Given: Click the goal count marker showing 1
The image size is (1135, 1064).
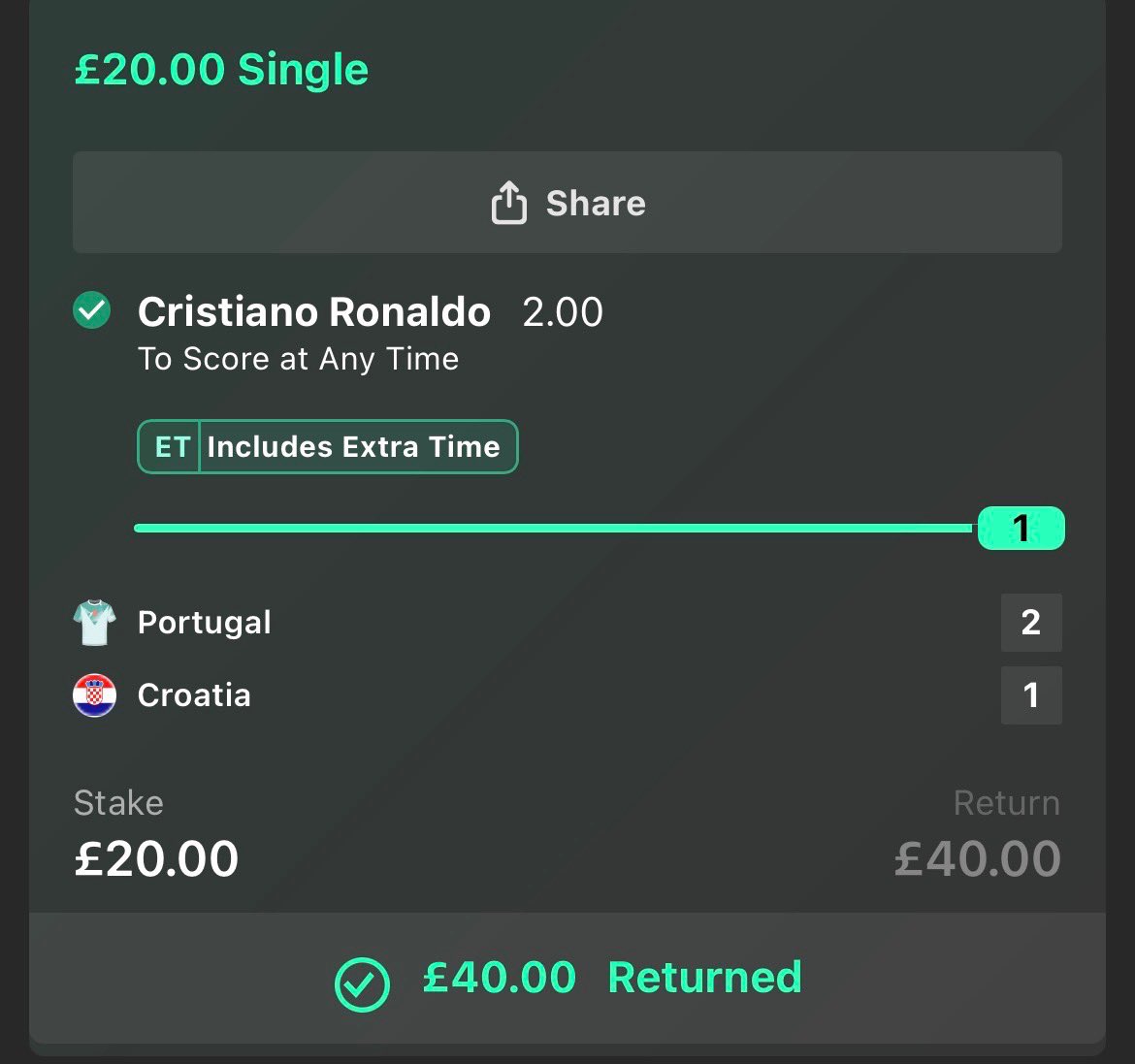Looking at the screenshot, I should 1021,529.
